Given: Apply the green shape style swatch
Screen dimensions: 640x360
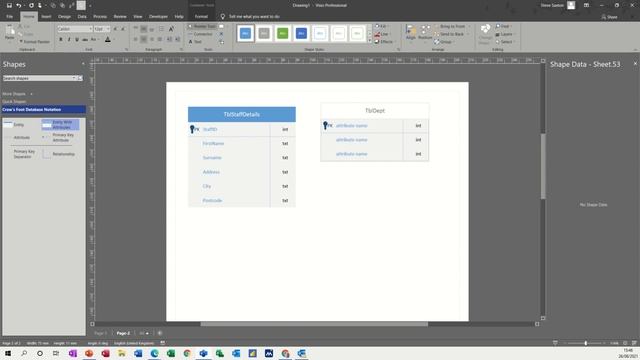Looking at the screenshot, I should tap(282, 33).
